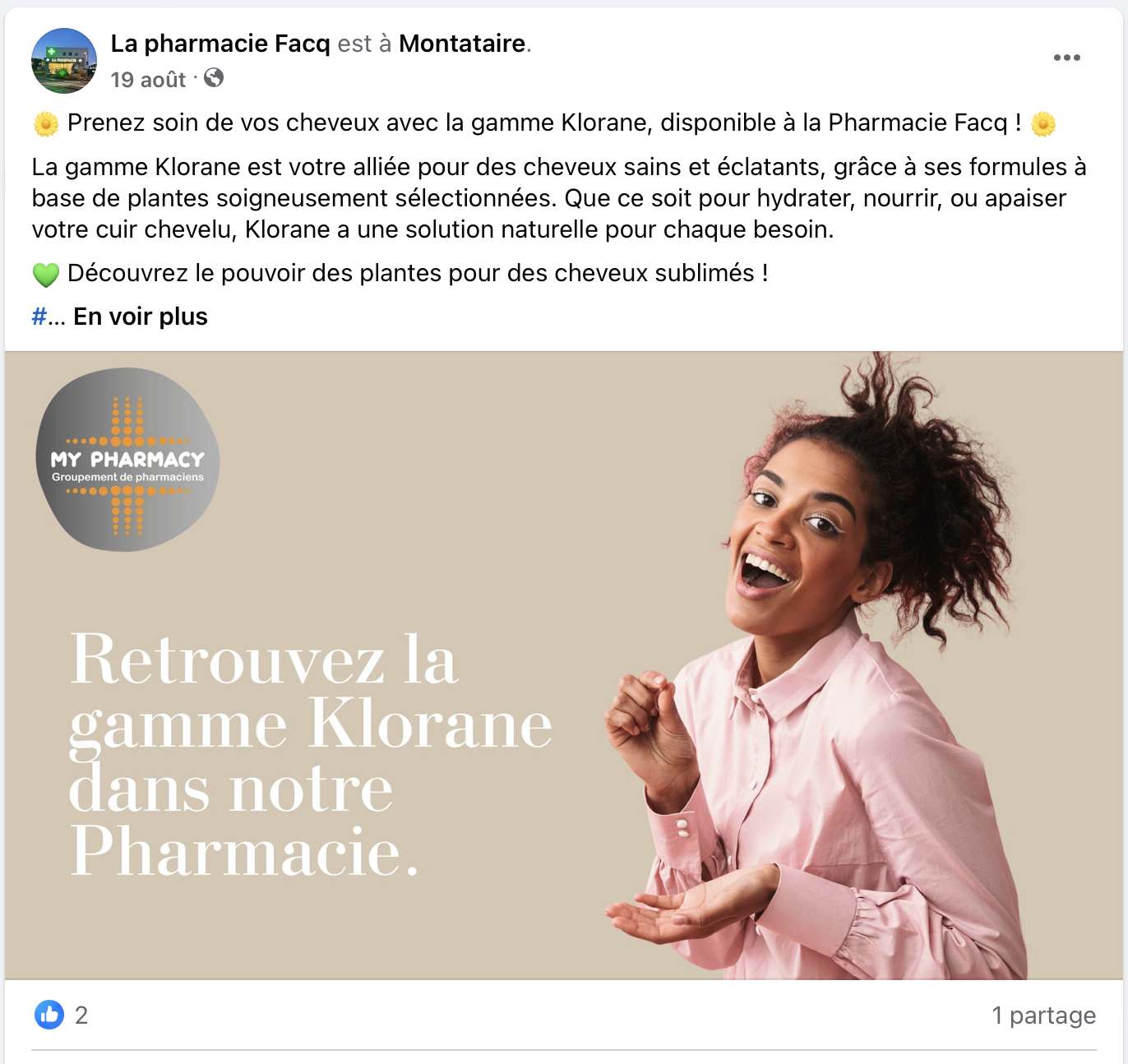Open the 19 août timestamp link
1128x1064 pixels.
click(149, 80)
